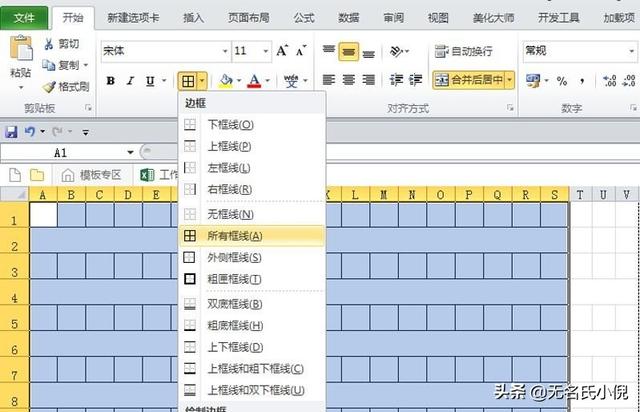640x412 pixels.
Task: Switch to the Insert (插入) tab
Action: 194,17
